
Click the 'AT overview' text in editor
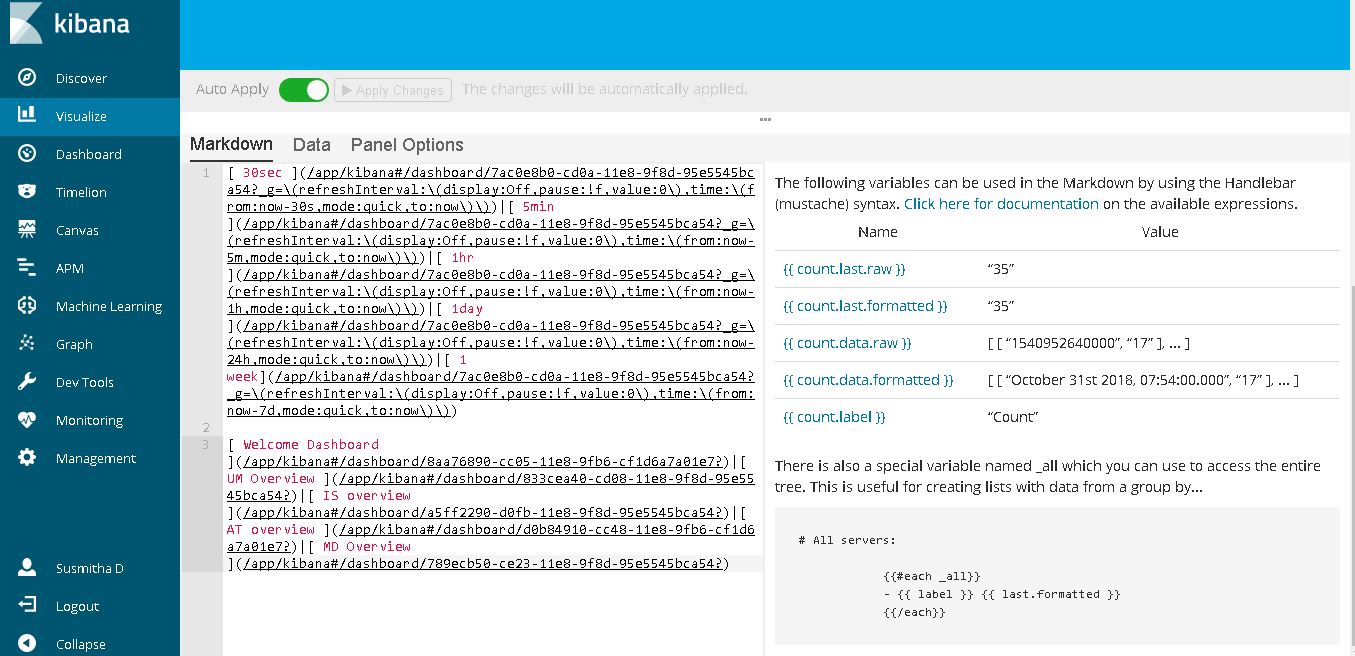pyautogui.click(x=271, y=529)
